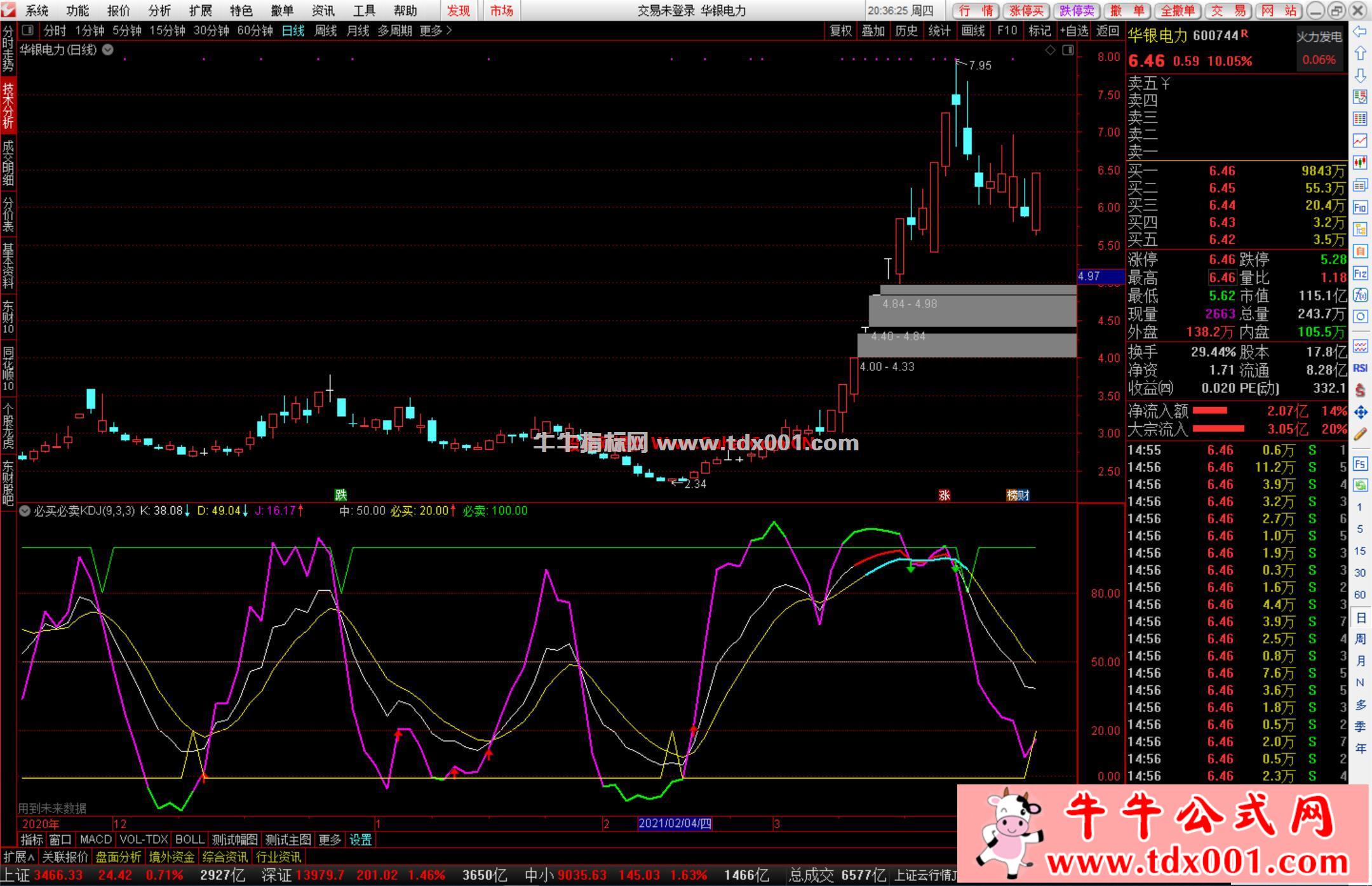Screen dimensions: 1372x886
Task: Click the 市场 button
Action: tap(501, 11)
